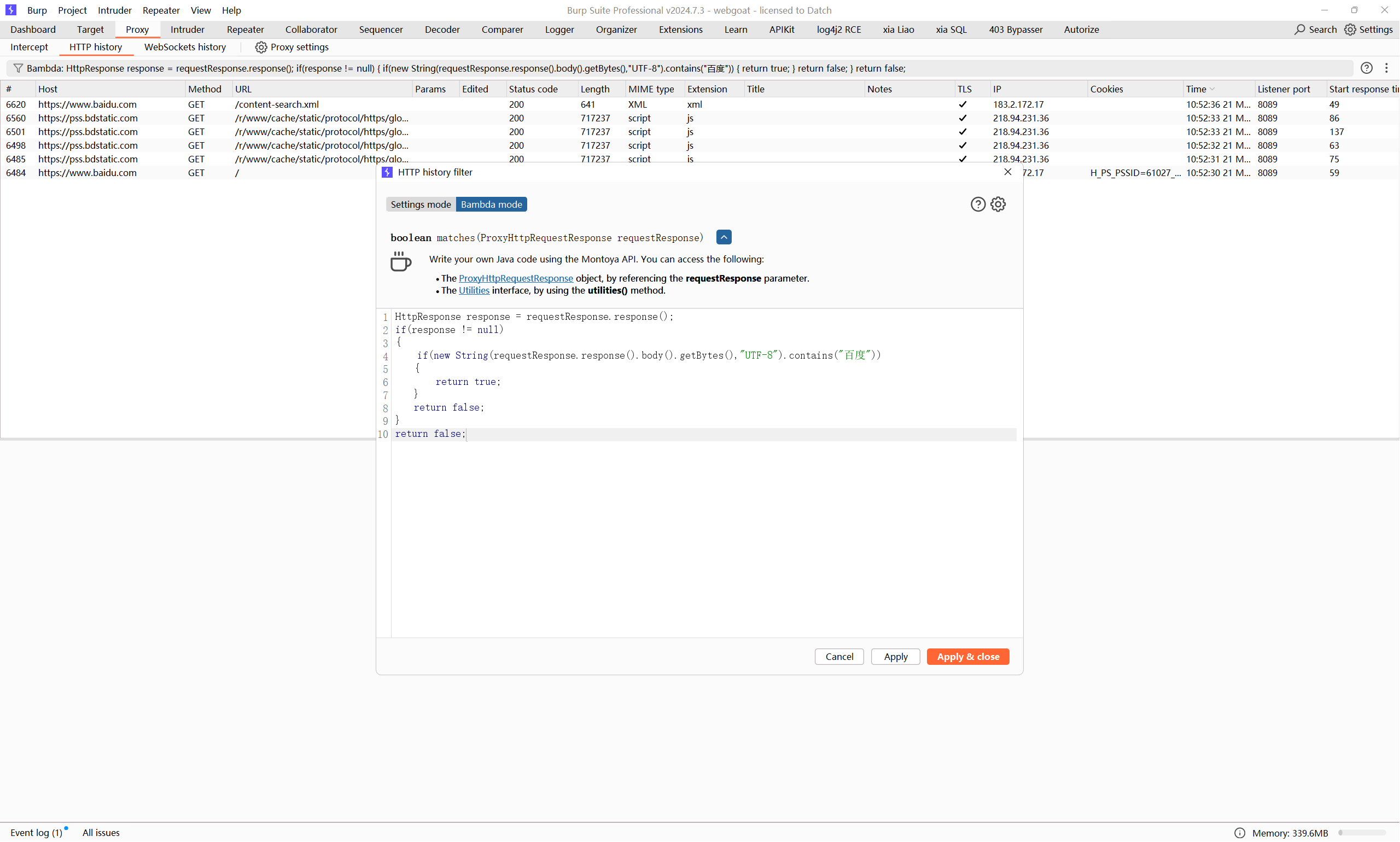Open the Search magnifier icon
Viewport: 1400px width, 842px height.
[1299, 30]
